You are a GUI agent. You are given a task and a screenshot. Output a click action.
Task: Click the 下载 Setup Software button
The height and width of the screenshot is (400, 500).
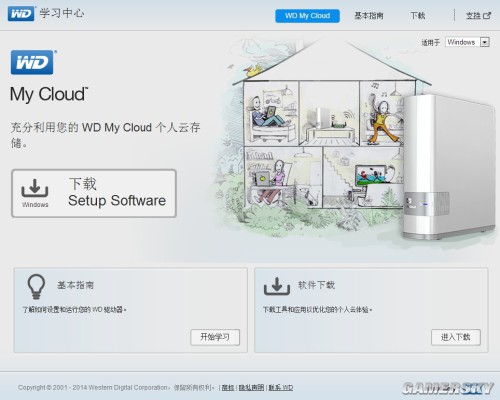point(94,193)
